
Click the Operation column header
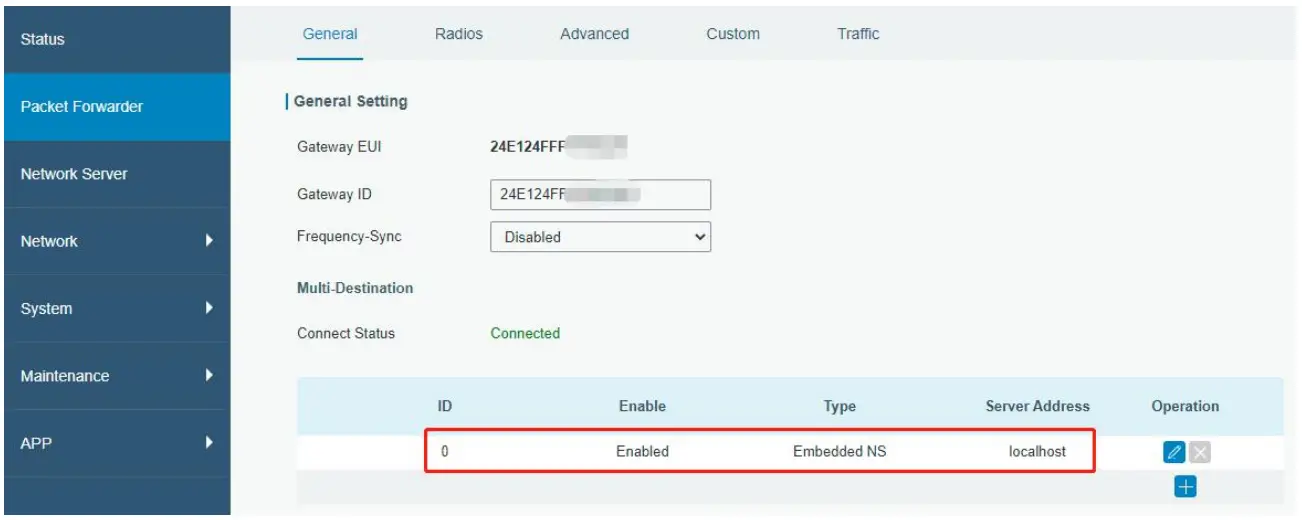click(x=1185, y=406)
